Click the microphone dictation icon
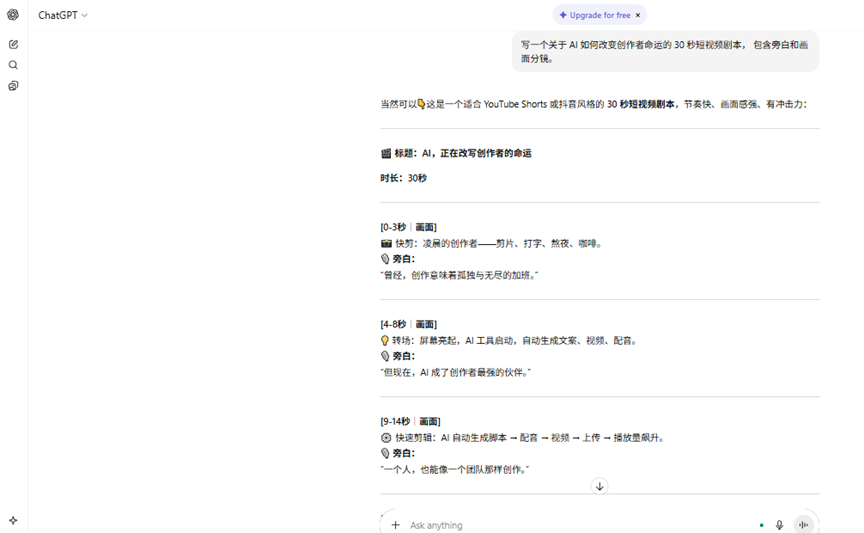Viewport: 864px width, 533px height. click(779, 525)
